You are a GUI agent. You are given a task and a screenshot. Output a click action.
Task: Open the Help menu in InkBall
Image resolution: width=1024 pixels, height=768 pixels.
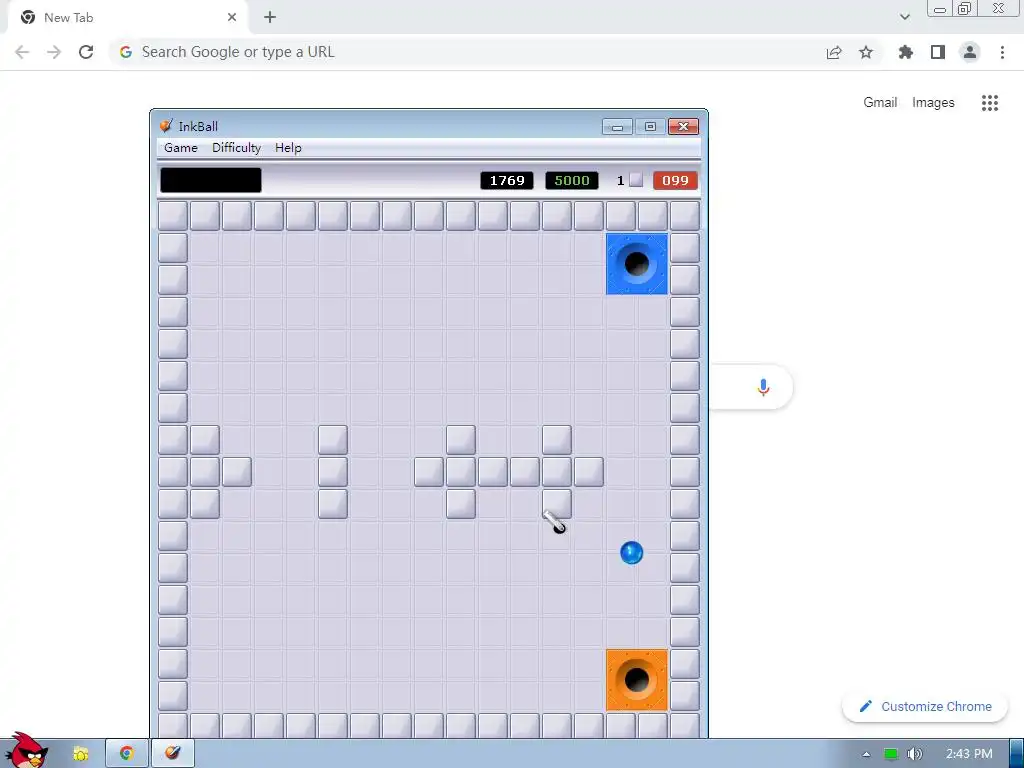[288, 148]
